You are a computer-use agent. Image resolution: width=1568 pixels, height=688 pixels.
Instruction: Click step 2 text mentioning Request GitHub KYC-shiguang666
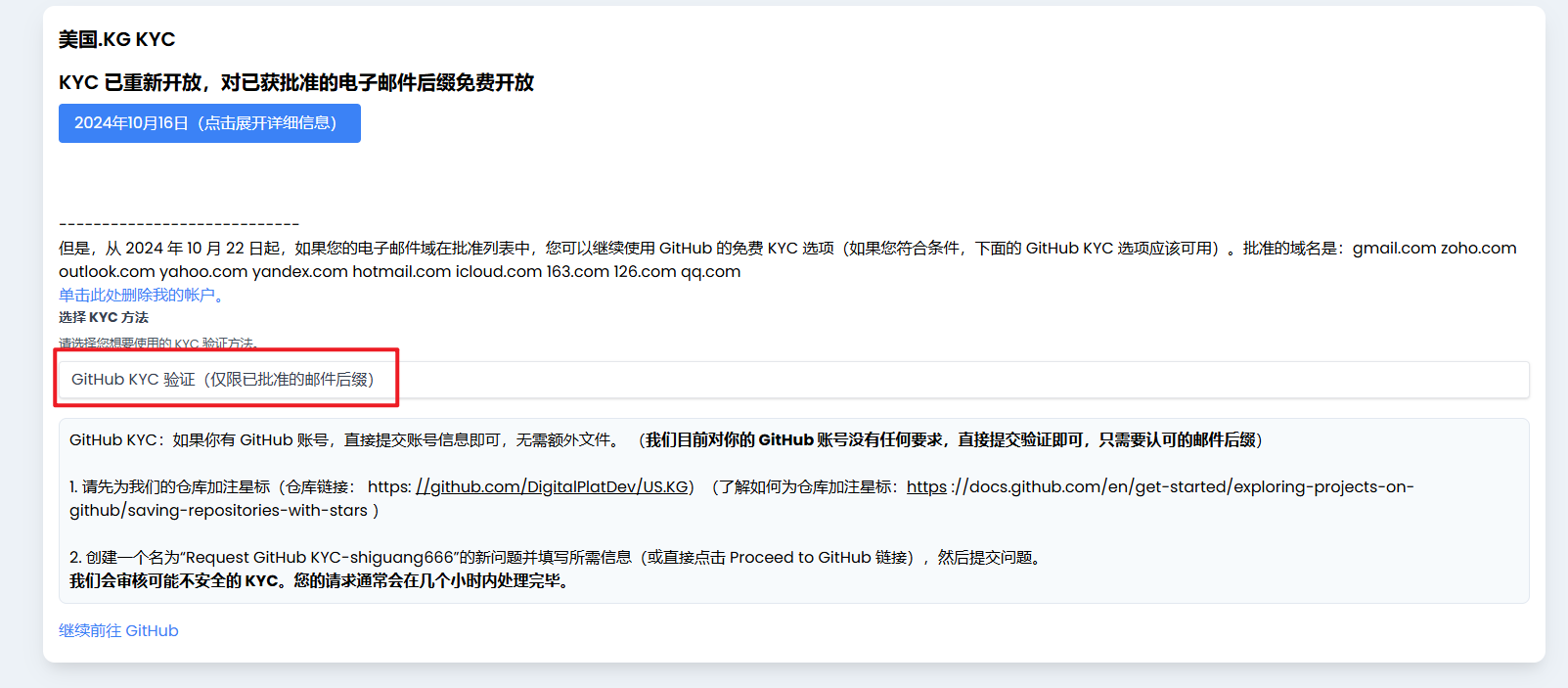coord(558,557)
